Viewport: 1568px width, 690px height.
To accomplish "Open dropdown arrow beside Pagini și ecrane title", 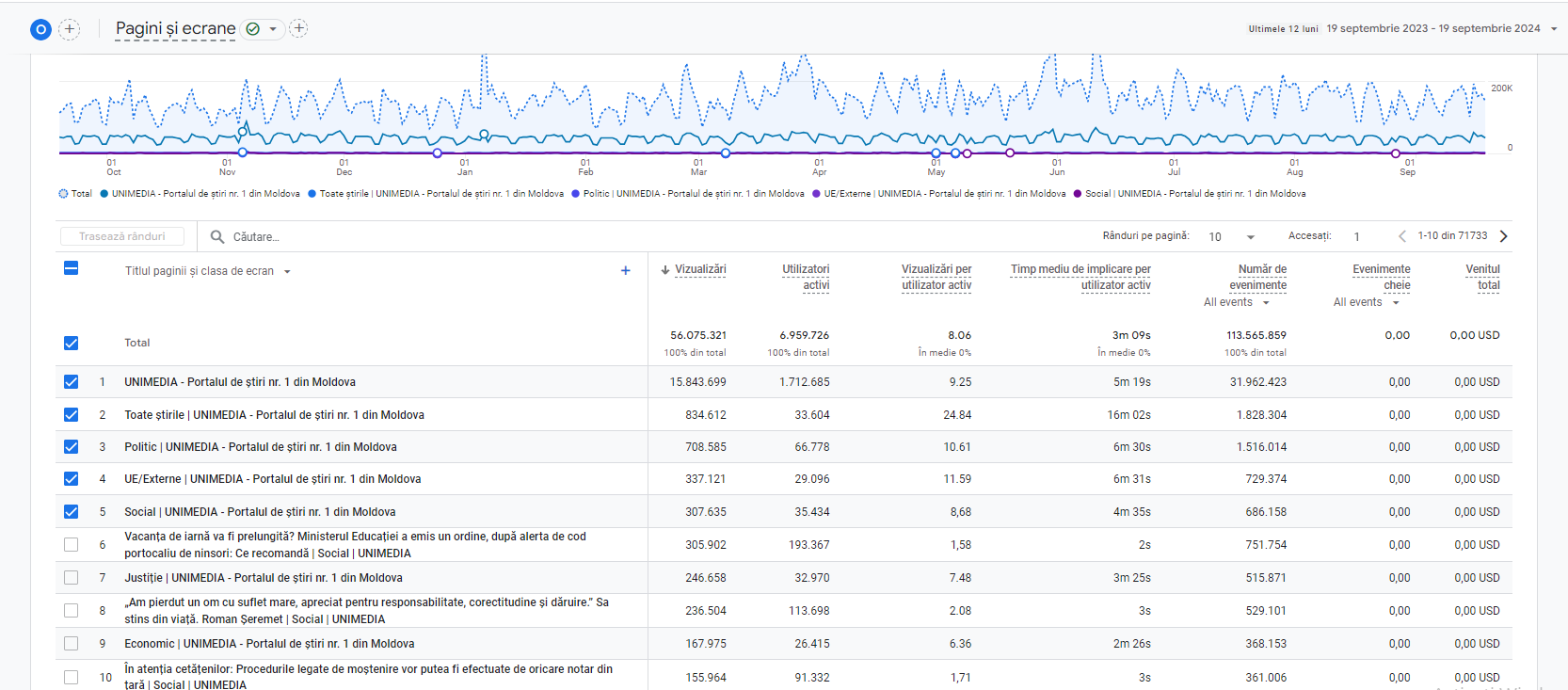I will [x=273, y=29].
